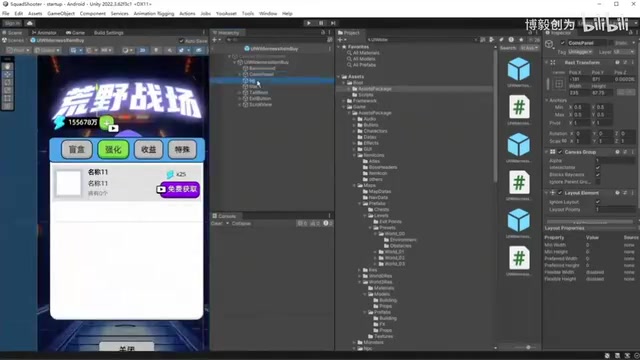Click the Hierarchy add plus icon
The height and width of the screenshot is (360, 640).
coord(215,40)
